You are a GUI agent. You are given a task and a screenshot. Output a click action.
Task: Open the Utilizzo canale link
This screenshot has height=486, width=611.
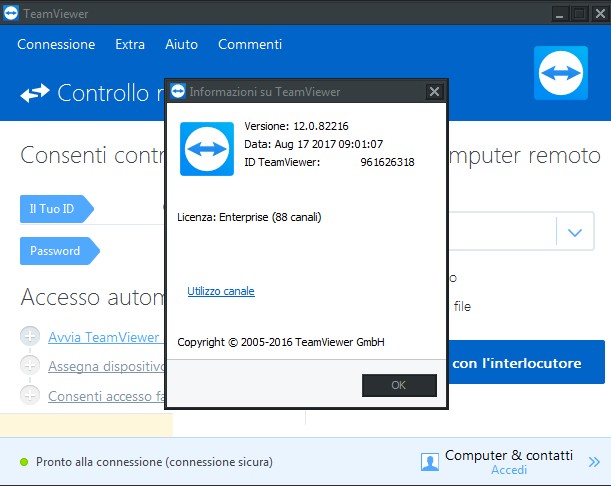[221, 291]
